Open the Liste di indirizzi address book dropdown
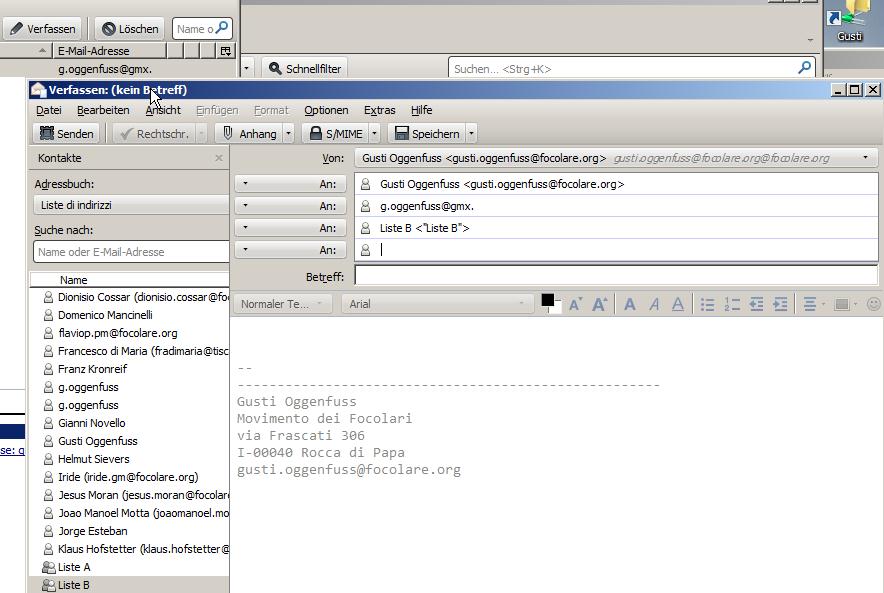This screenshot has width=884, height=593. pyautogui.click(x=131, y=205)
